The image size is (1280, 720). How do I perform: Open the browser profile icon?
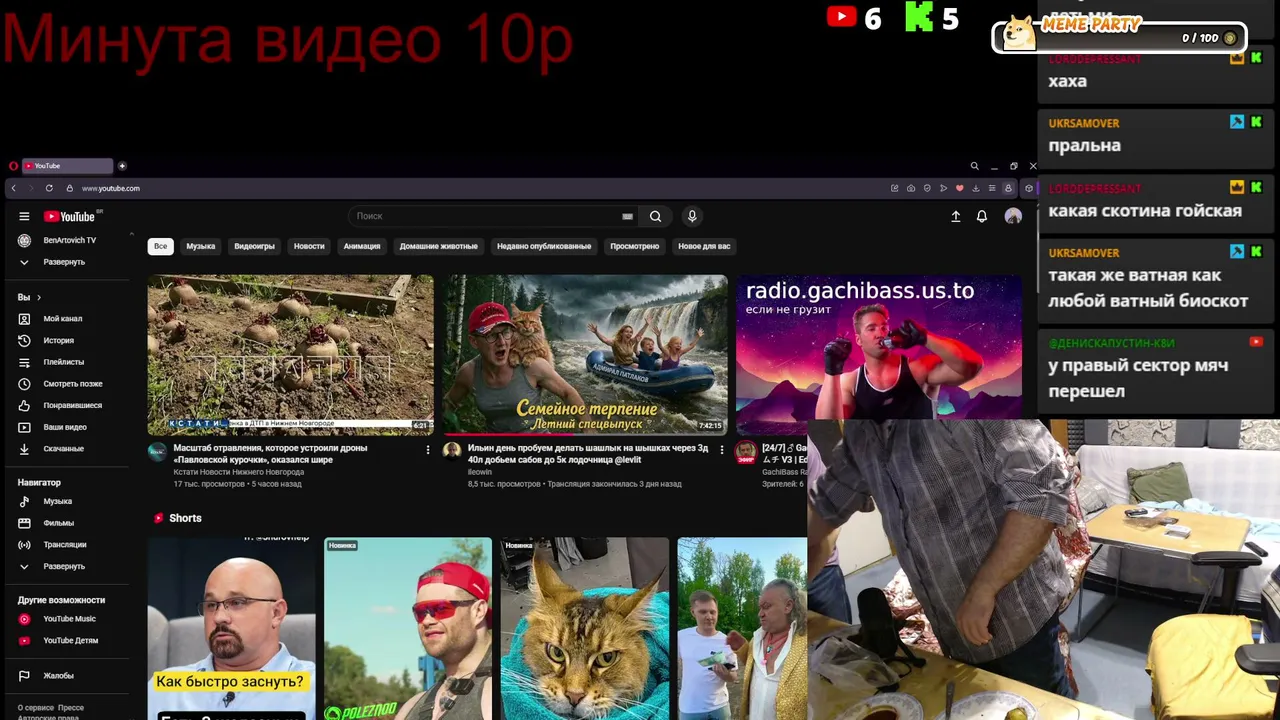click(1008, 188)
